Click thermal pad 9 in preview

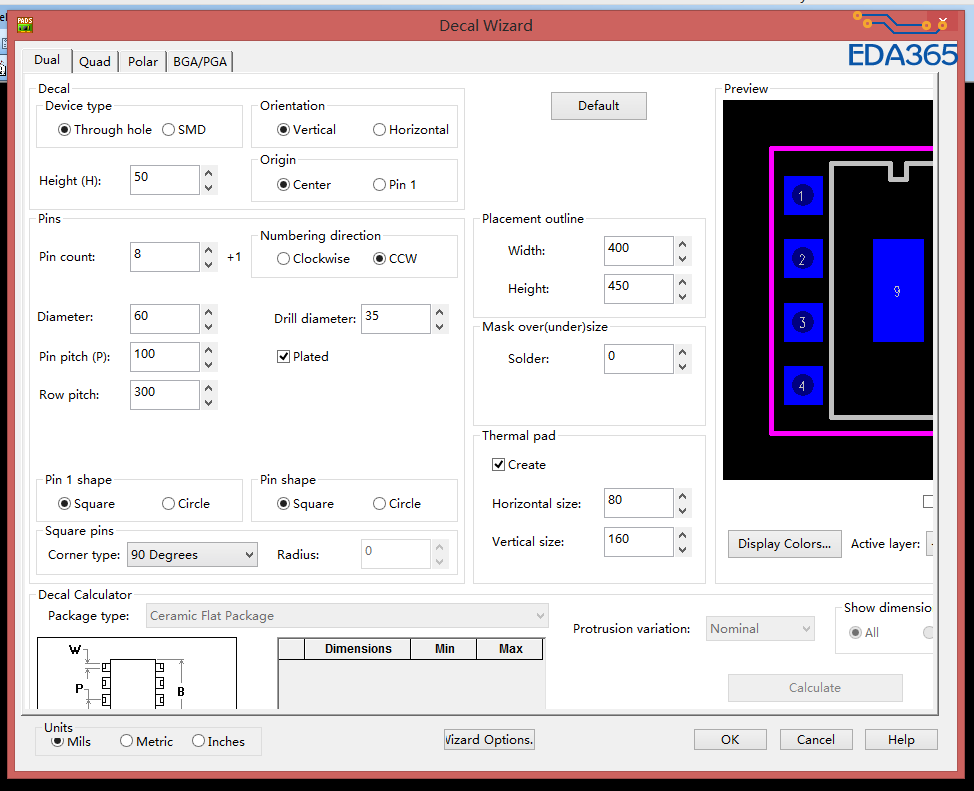click(898, 290)
